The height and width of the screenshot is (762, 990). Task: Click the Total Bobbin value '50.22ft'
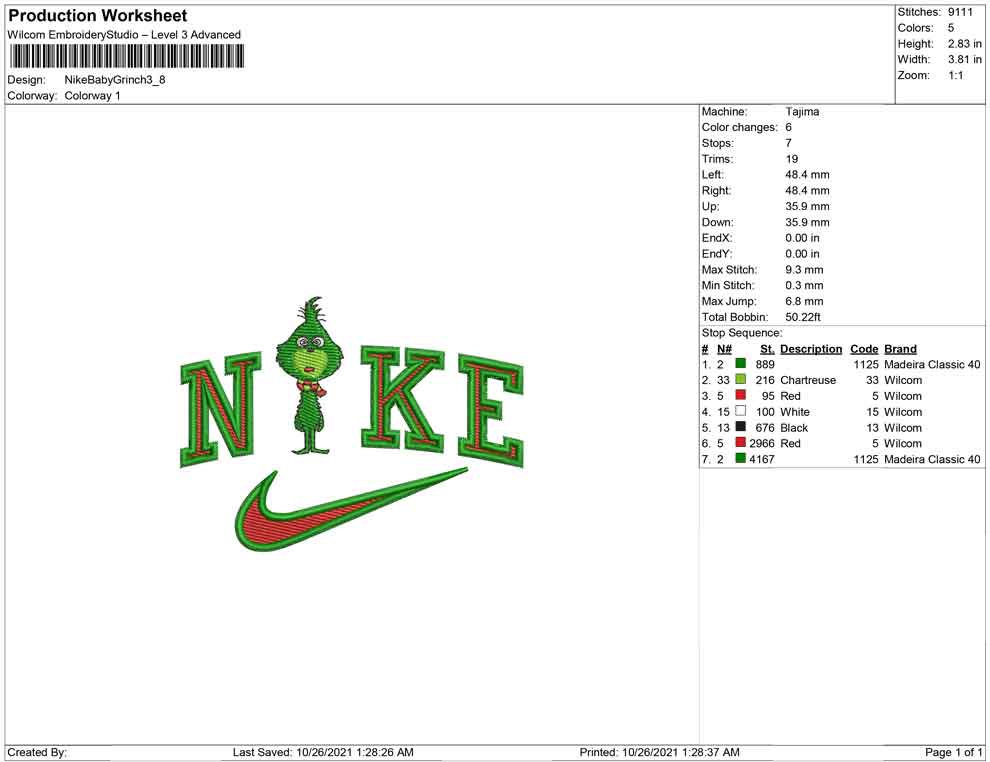click(803, 317)
